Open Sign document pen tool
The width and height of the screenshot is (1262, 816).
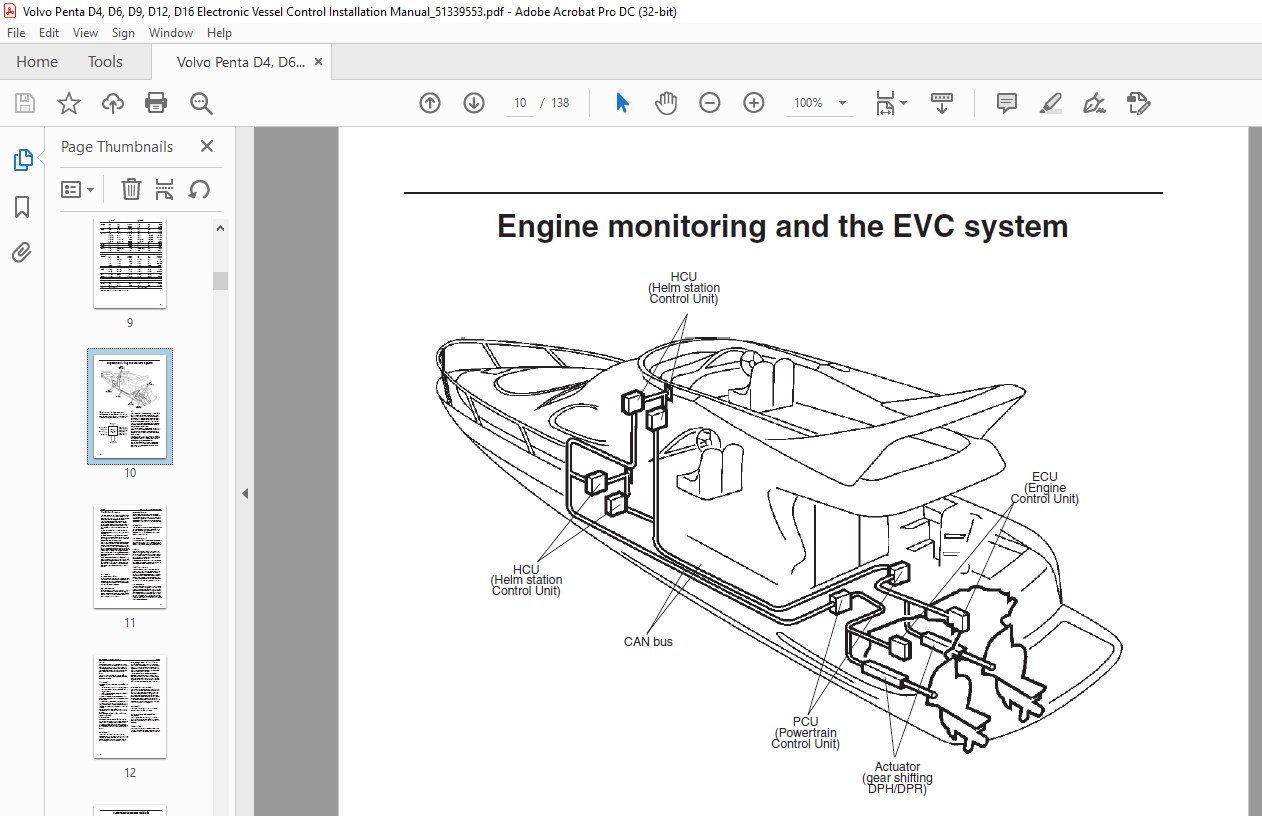(1094, 103)
